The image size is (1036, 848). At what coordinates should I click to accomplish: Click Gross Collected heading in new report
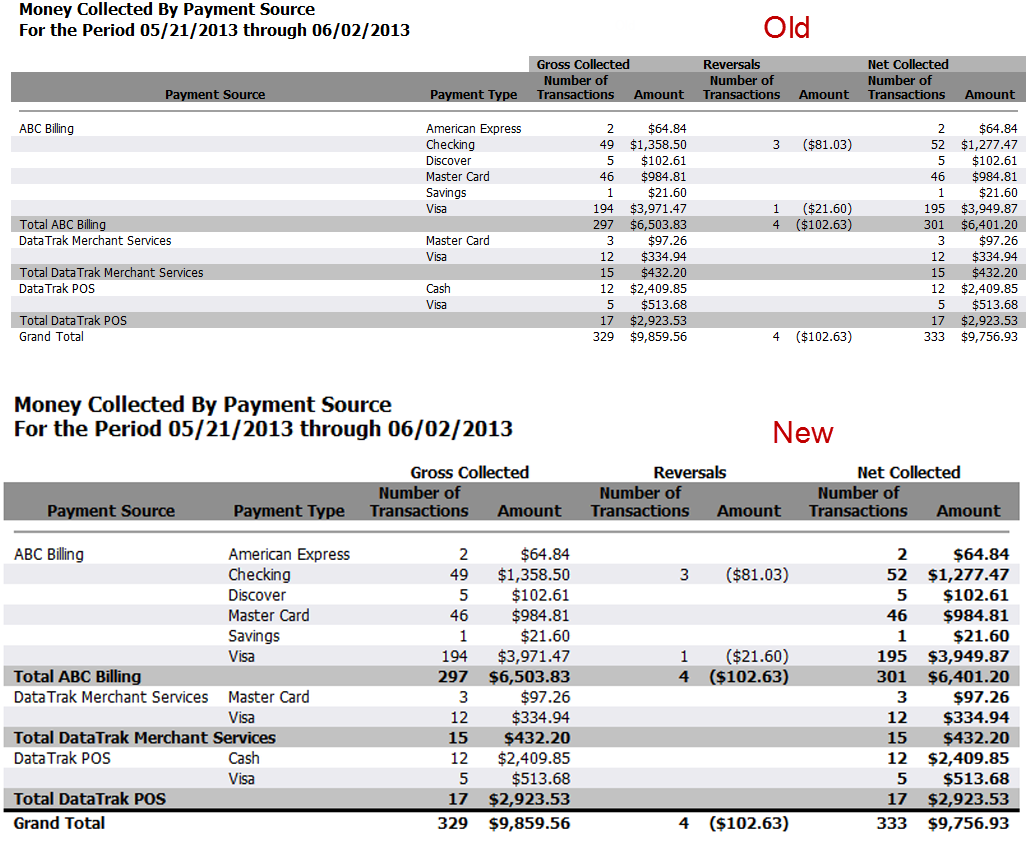(x=469, y=472)
